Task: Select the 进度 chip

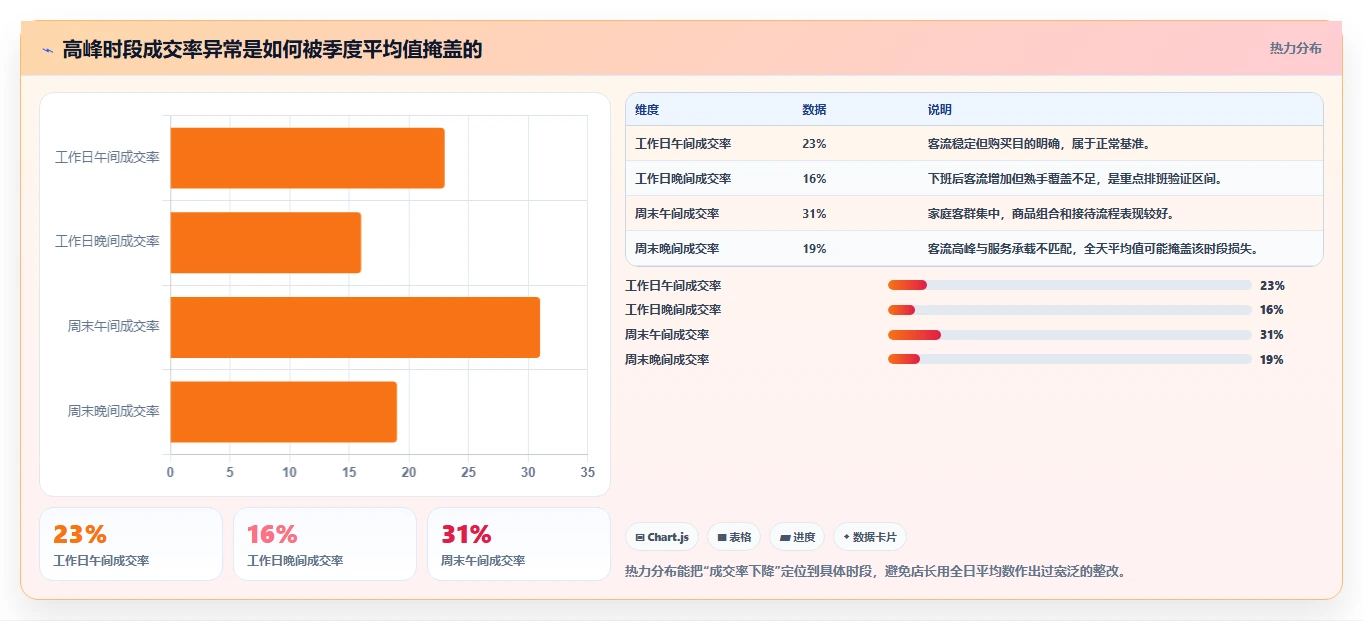Action: click(x=797, y=537)
